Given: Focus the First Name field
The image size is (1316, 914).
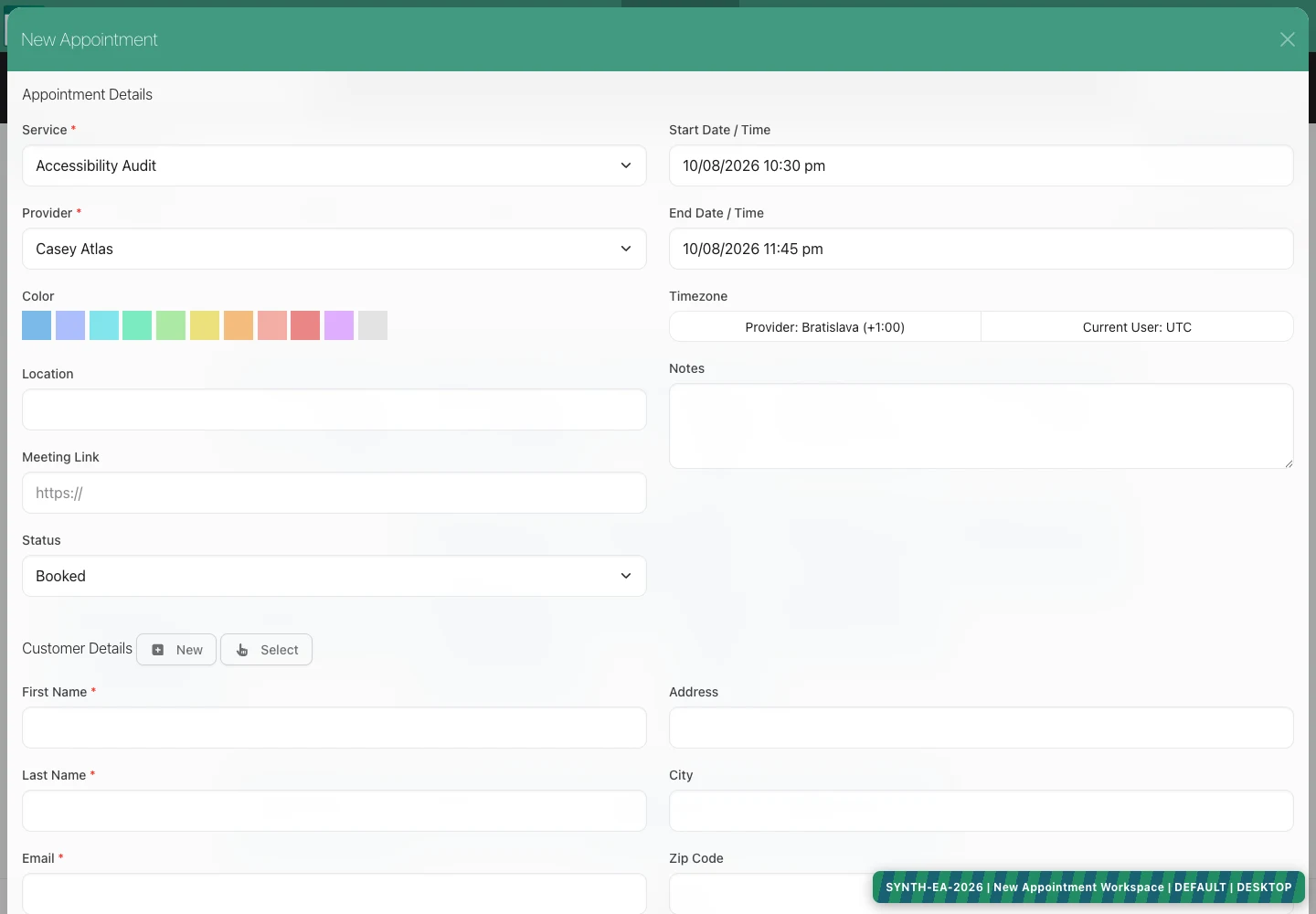Looking at the screenshot, I should [x=334, y=728].
